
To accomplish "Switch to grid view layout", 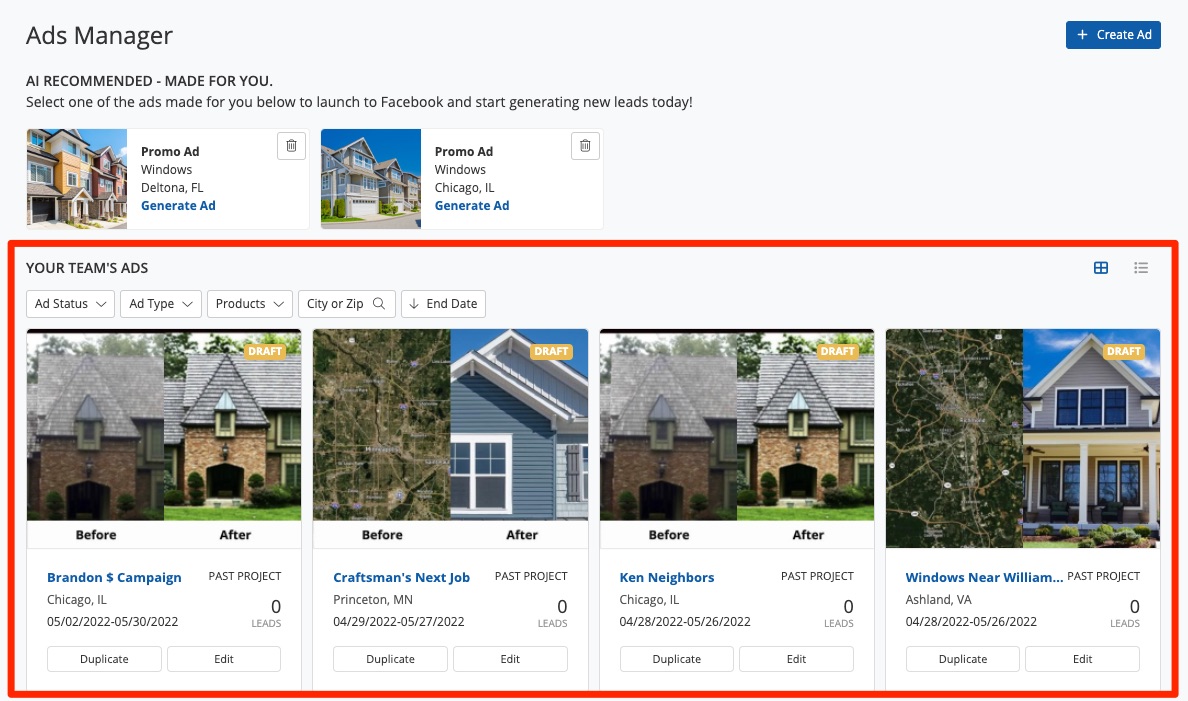I will [x=1101, y=268].
